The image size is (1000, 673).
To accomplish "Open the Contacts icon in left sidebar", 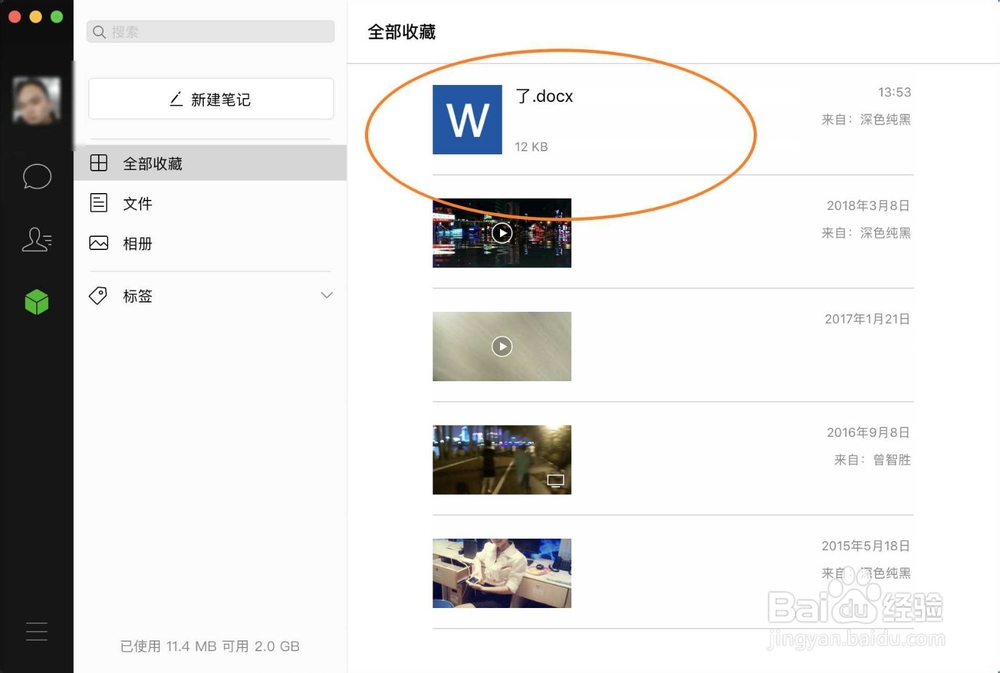I will [37, 239].
